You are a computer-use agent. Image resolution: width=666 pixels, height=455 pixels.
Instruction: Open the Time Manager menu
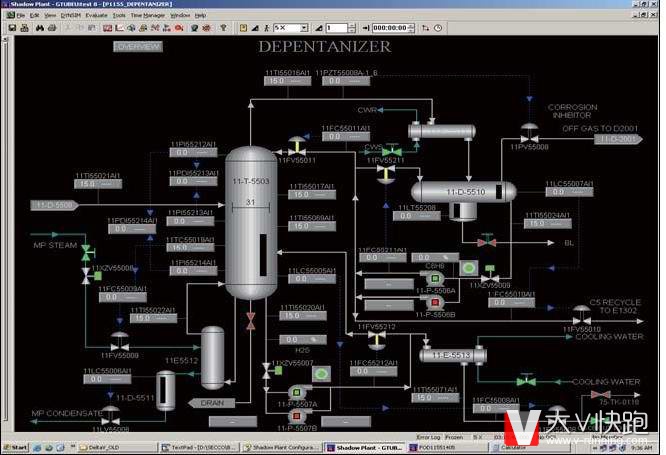(148, 16)
